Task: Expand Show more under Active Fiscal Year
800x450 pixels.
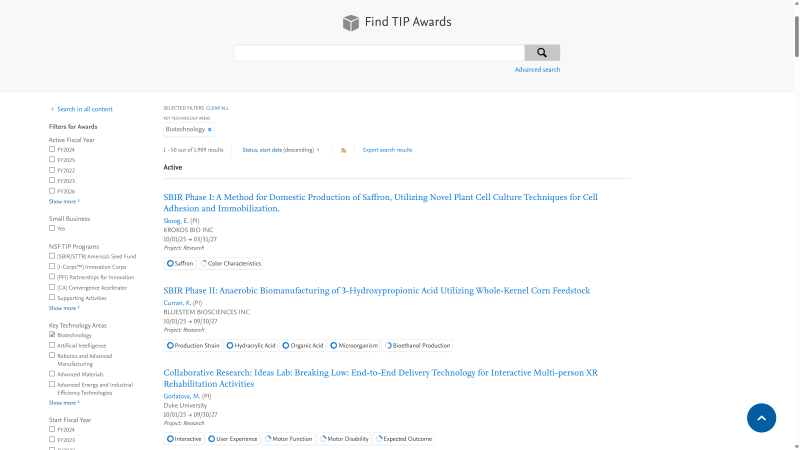Action: [x=64, y=201]
